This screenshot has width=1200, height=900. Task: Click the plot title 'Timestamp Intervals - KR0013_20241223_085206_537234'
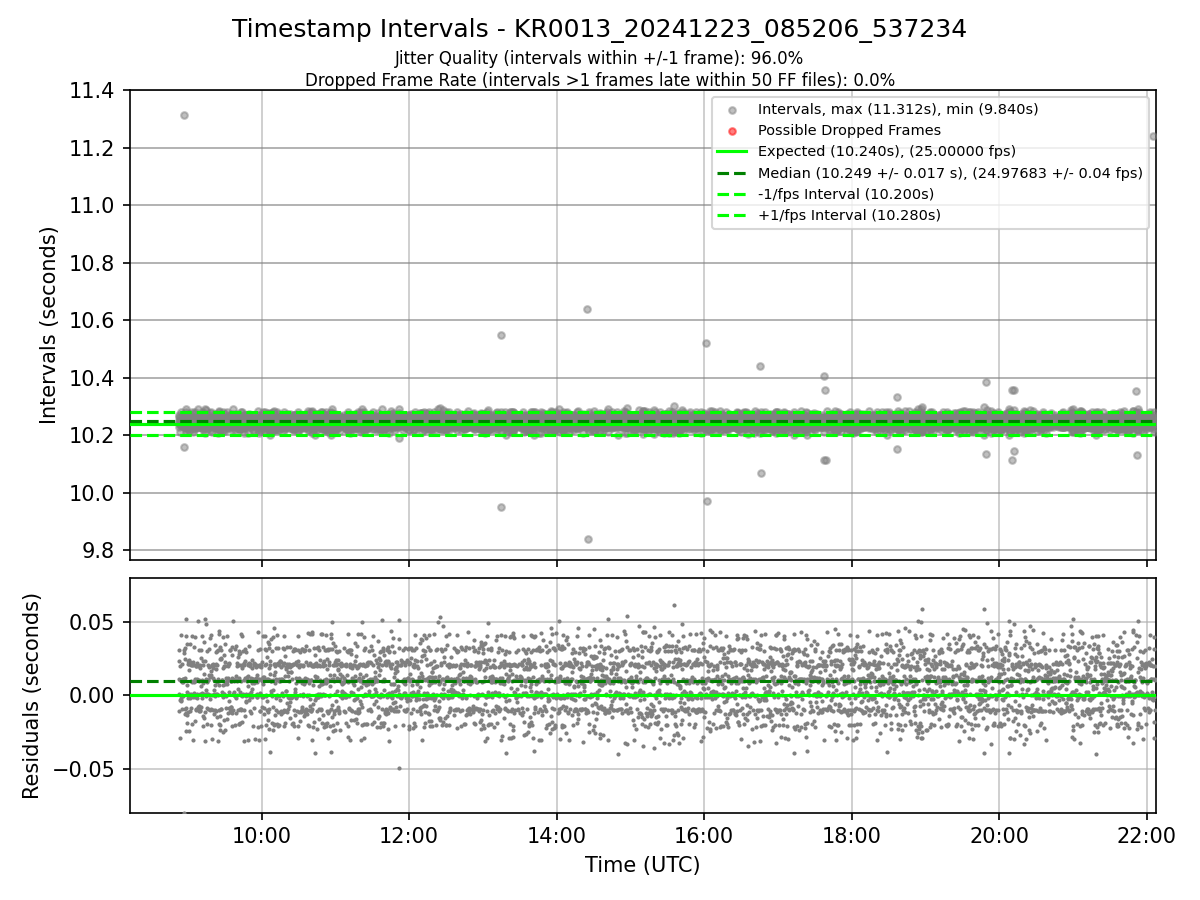tap(599, 29)
